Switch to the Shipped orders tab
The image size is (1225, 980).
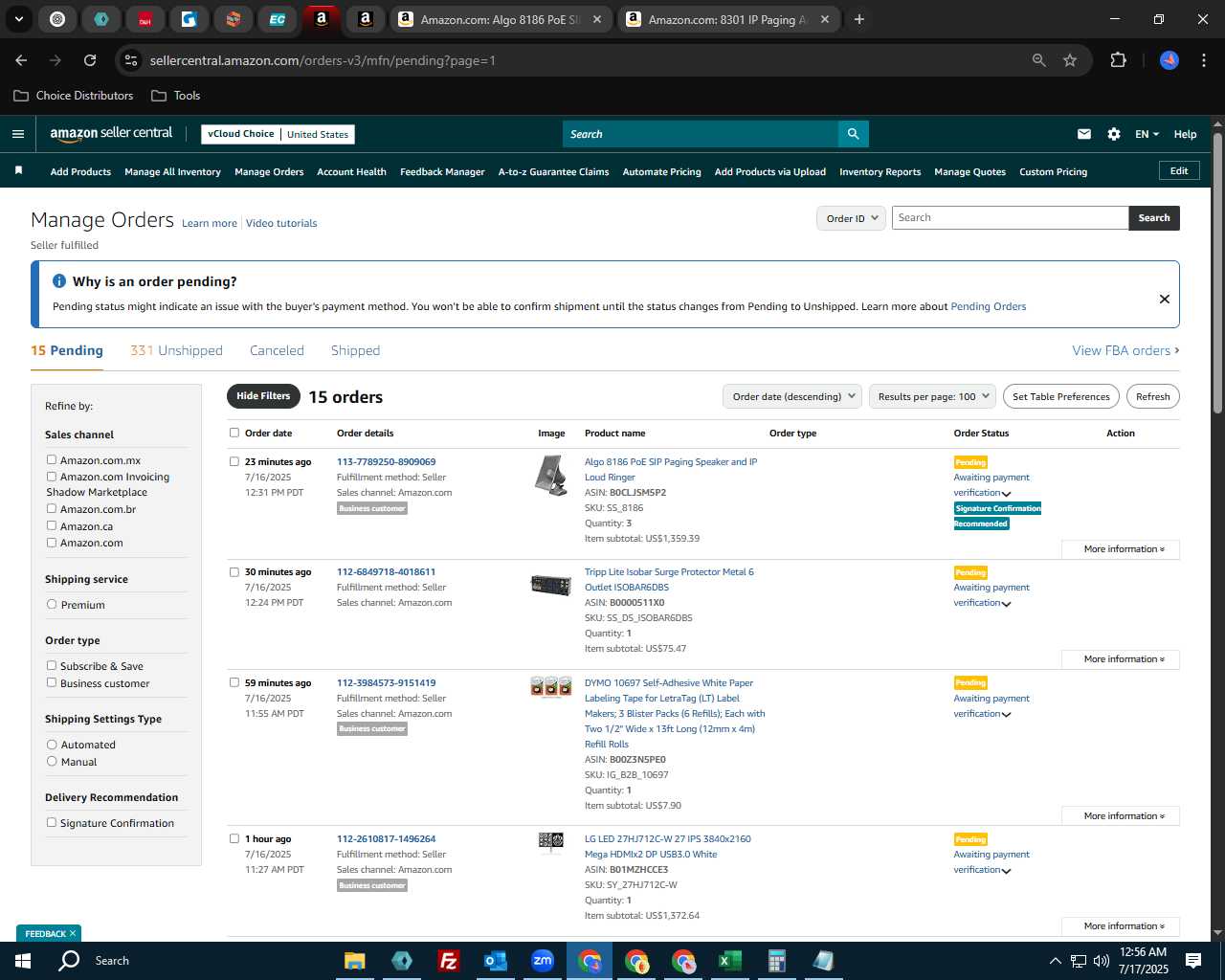tap(355, 350)
